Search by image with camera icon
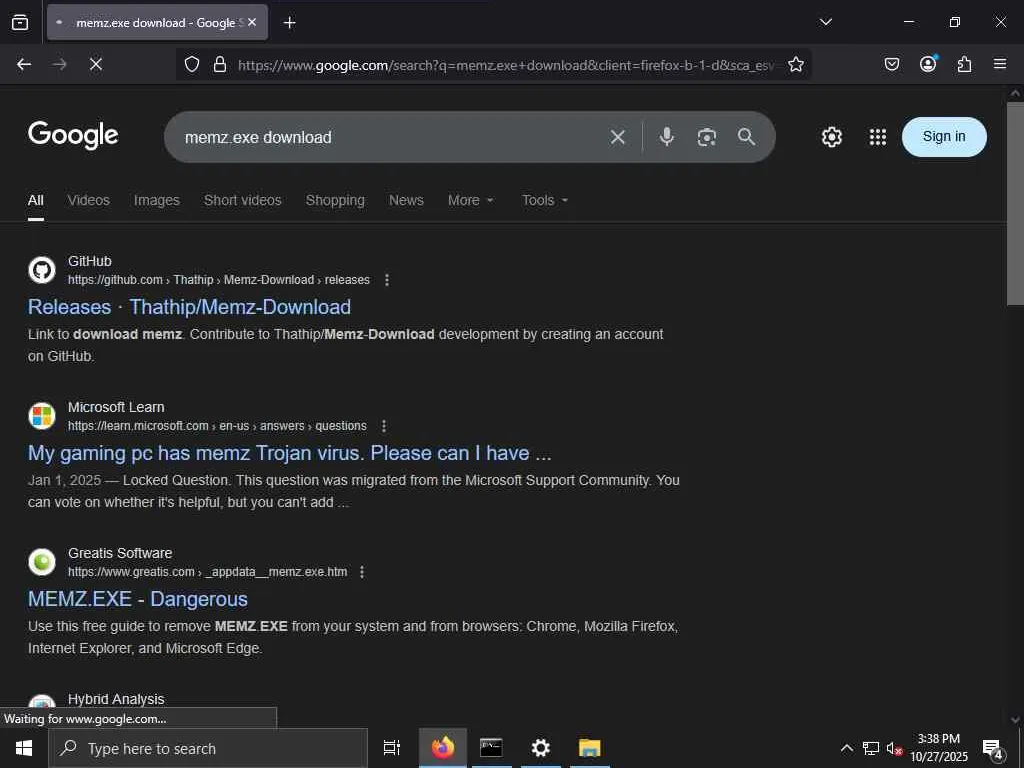This screenshot has width=1024, height=768. tap(707, 137)
